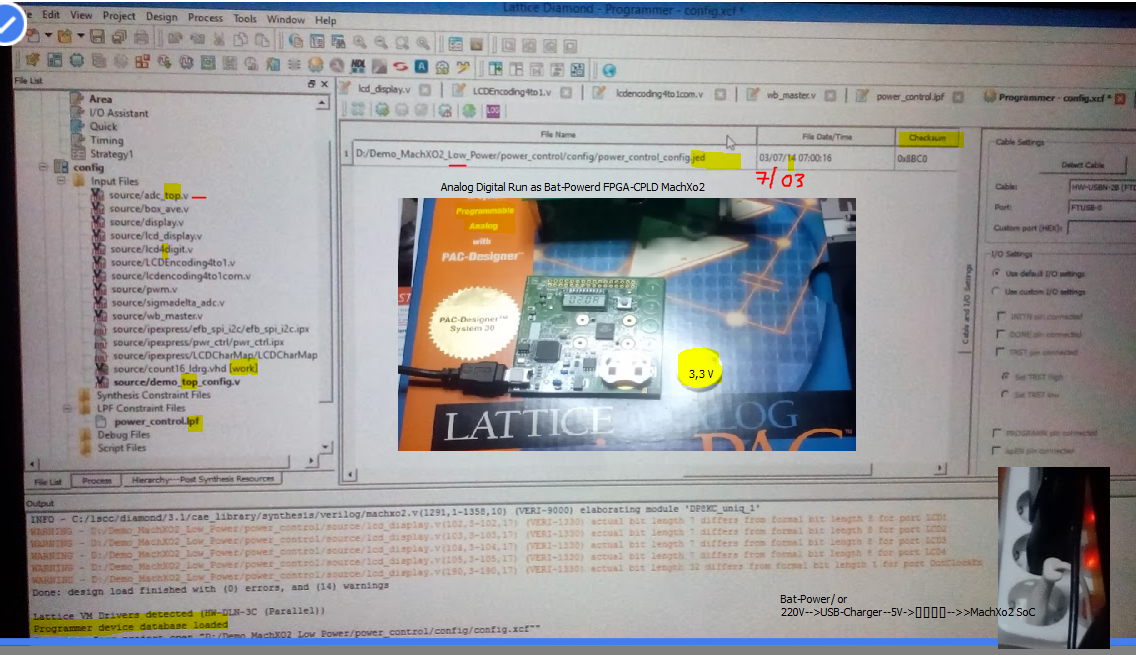Viewport: 1136px width, 655px height.
Task: Check TRST pin connected box
Action: [1001, 352]
